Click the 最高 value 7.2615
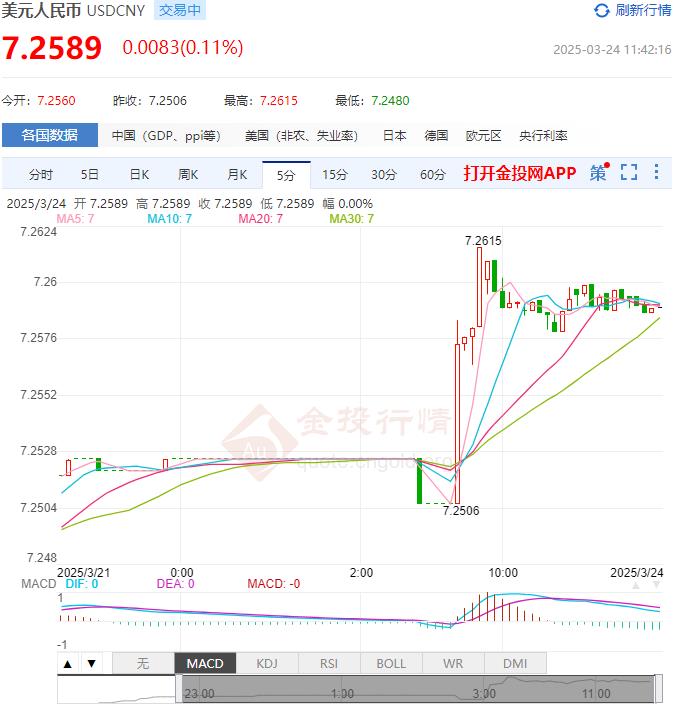Viewport: 673px width, 707px height. pos(279,100)
